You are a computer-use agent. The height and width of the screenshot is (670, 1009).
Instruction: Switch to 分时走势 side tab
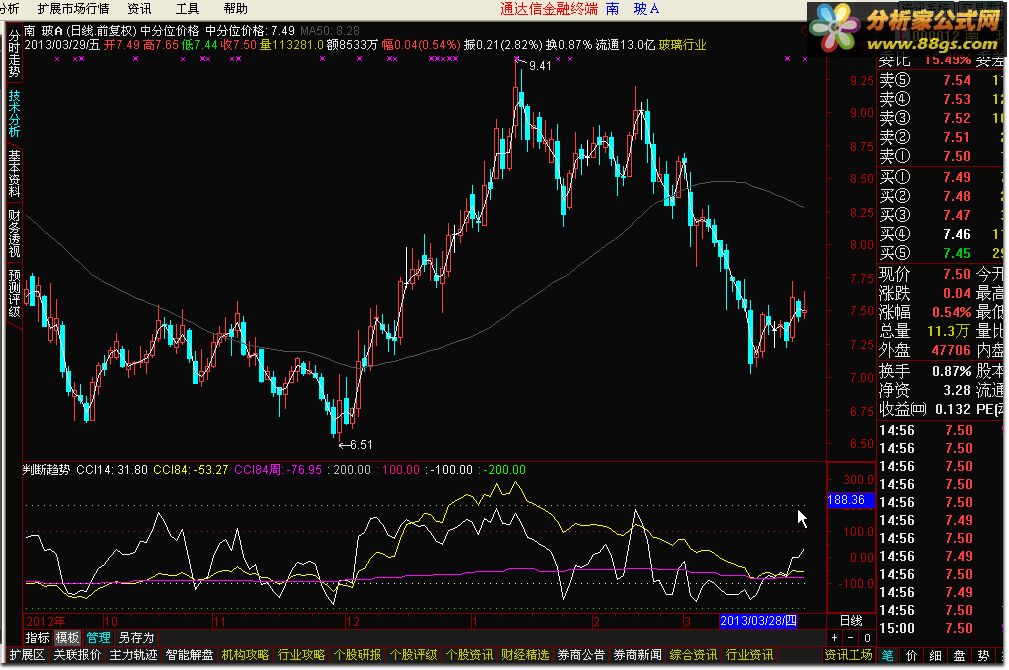pos(14,54)
